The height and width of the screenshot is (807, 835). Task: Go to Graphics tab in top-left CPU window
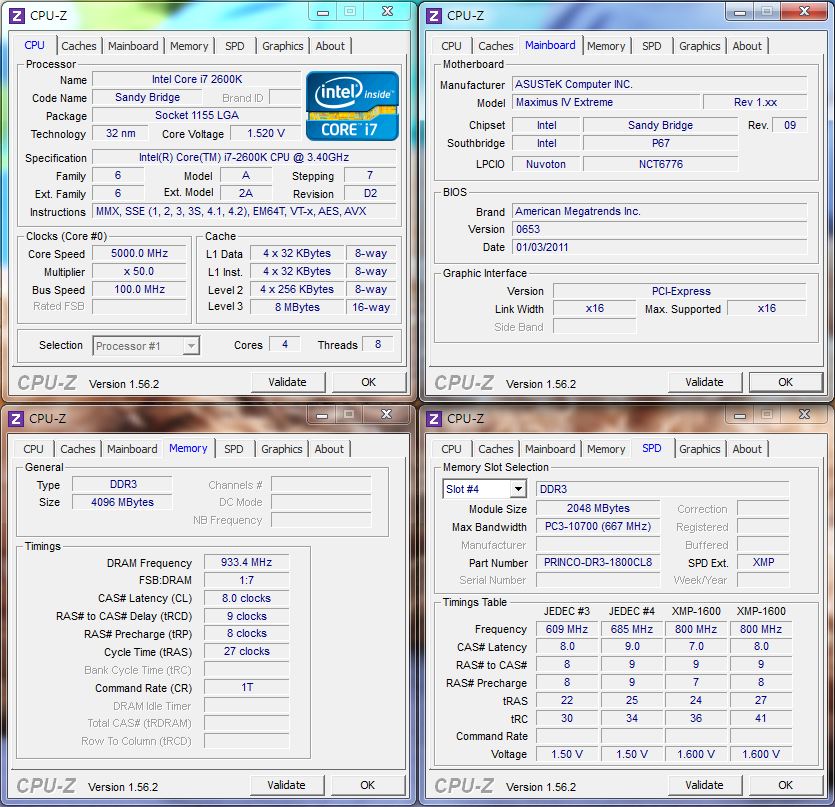(x=283, y=46)
